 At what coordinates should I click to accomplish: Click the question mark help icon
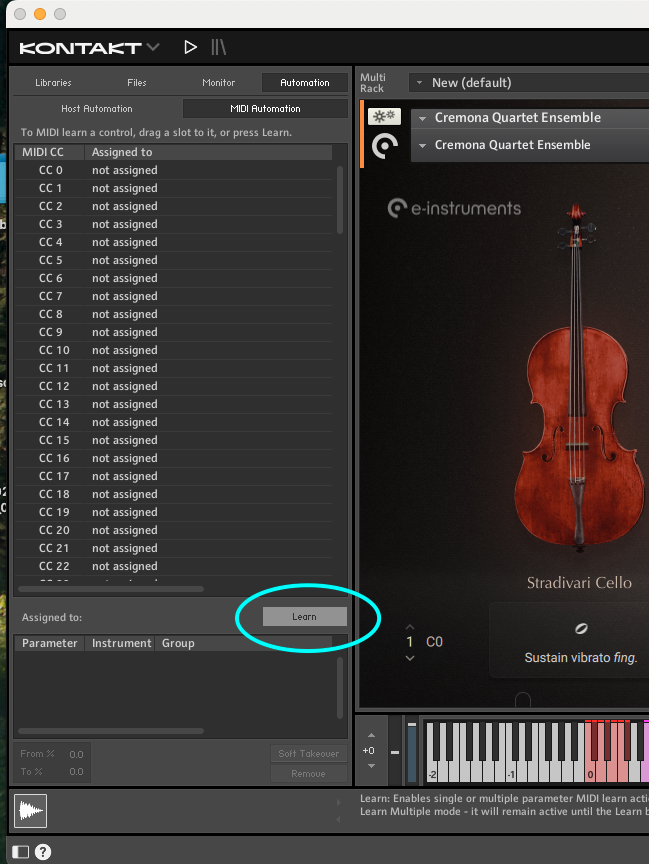(x=43, y=852)
